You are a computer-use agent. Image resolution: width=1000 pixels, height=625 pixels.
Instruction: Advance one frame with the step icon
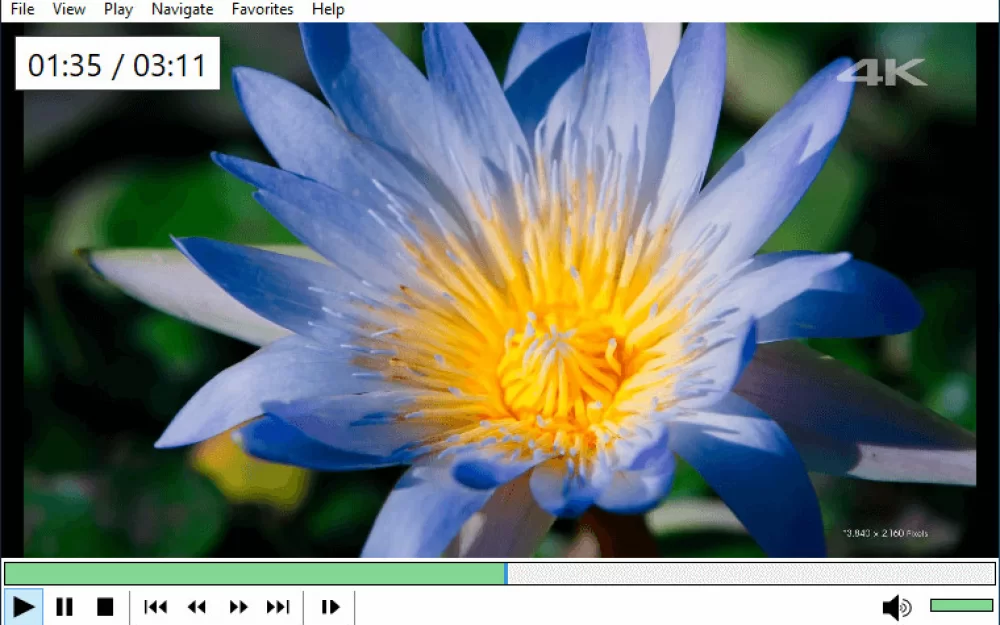tap(330, 607)
